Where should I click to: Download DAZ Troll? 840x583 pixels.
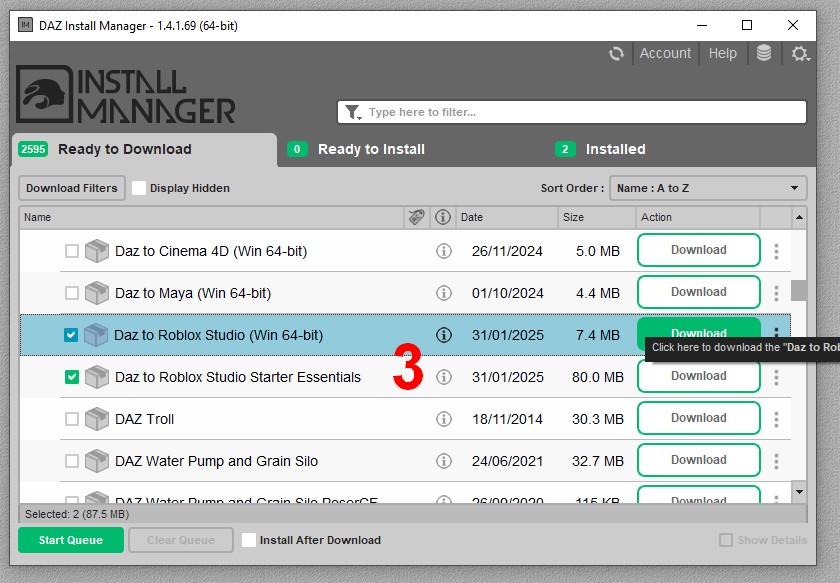click(699, 418)
